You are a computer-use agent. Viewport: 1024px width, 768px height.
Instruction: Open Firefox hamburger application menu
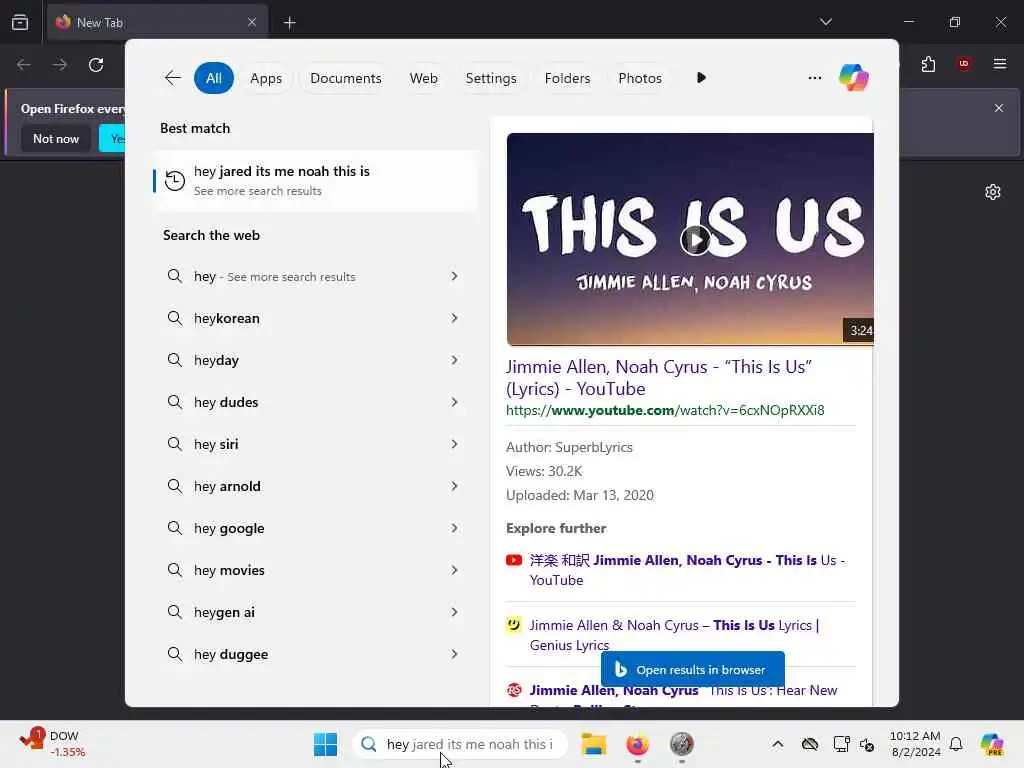point(999,64)
